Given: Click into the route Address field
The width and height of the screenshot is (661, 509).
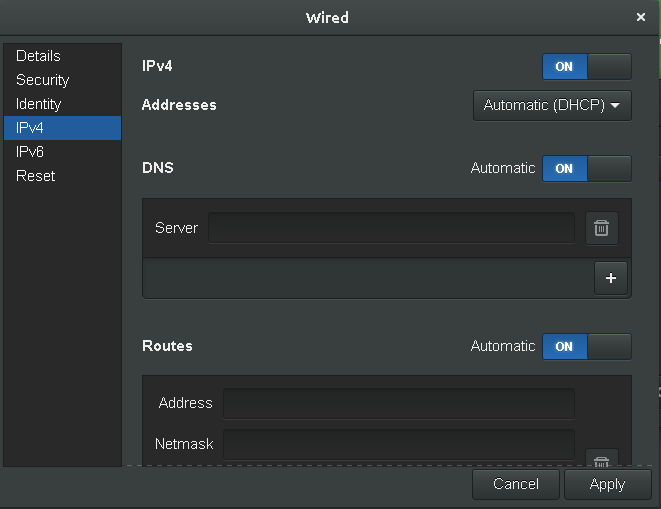Looking at the screenshot, I should [x=398, y=403].
